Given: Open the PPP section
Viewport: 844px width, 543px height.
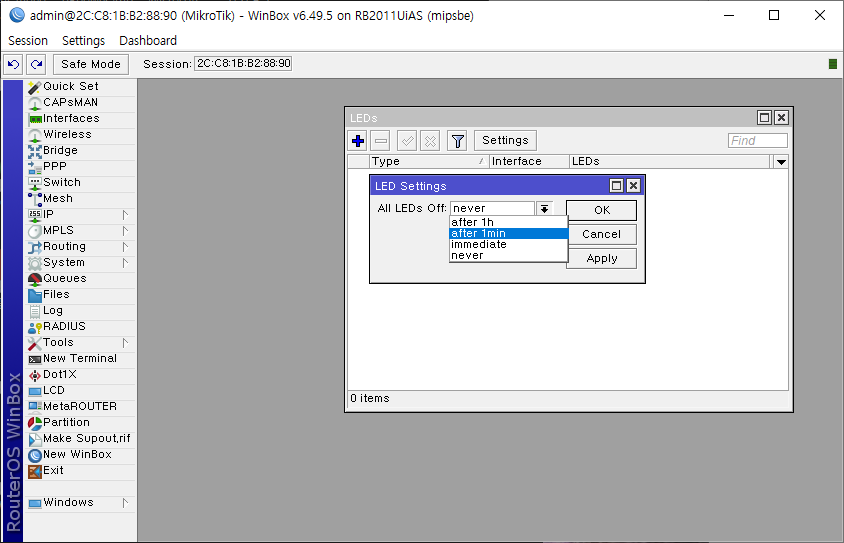Looking at the screenshot, I should click(x=81, y=167).
